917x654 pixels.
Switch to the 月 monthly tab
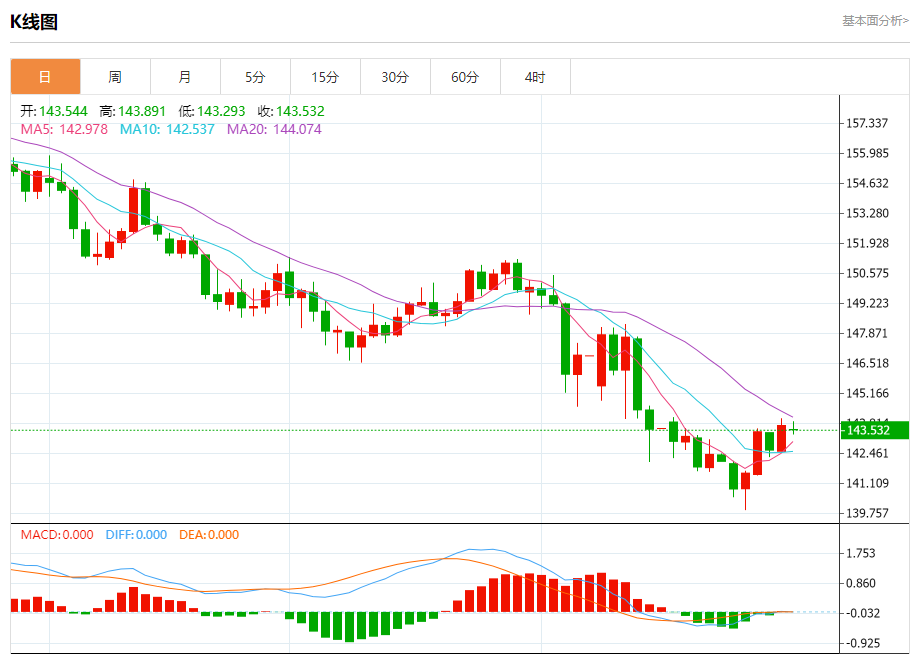185,77
